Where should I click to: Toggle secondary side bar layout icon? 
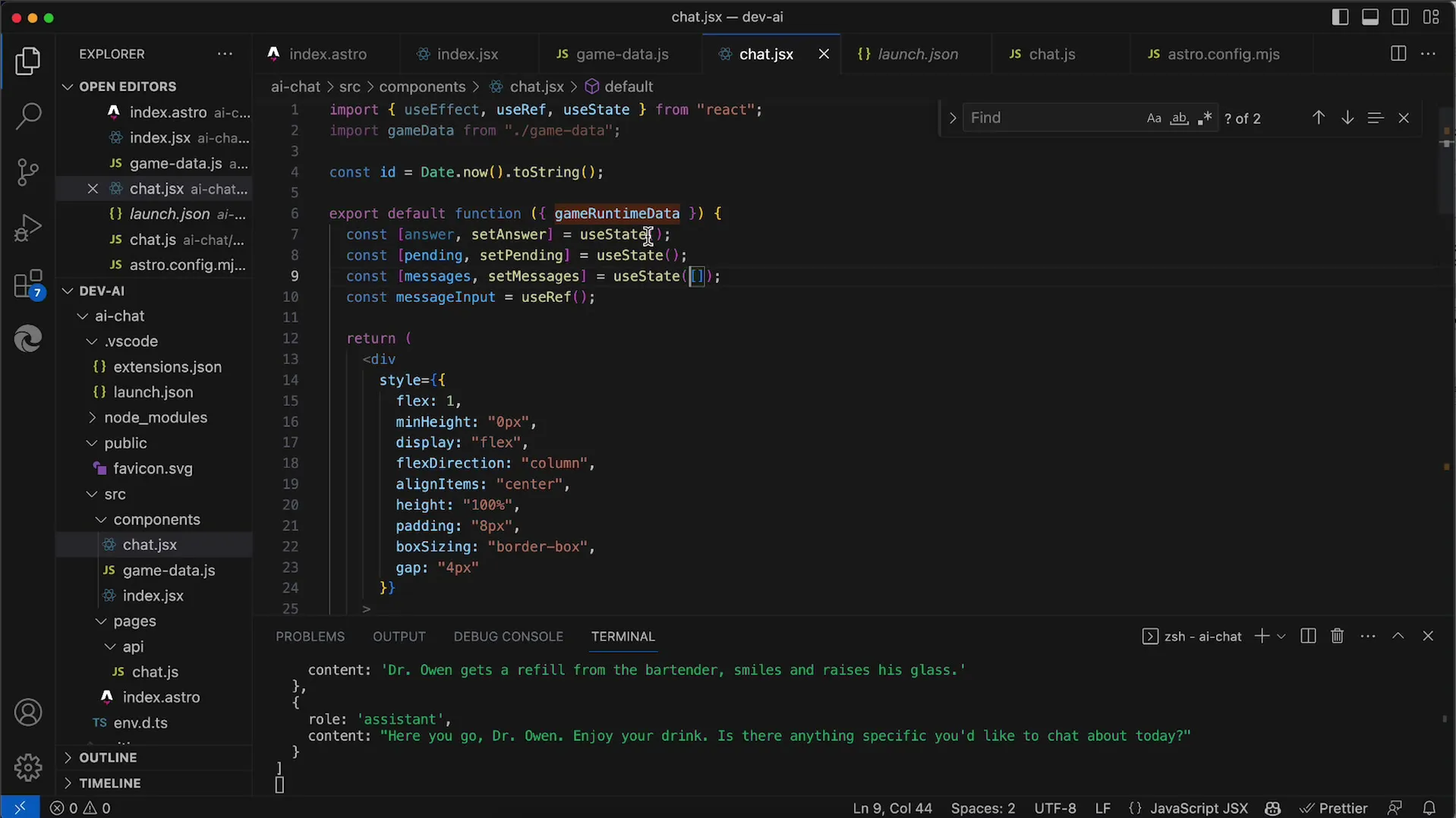1401,17
